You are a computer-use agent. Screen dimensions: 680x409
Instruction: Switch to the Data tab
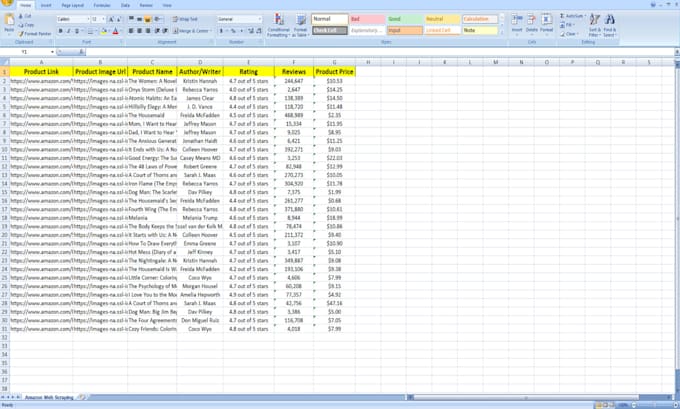(125, 5)
